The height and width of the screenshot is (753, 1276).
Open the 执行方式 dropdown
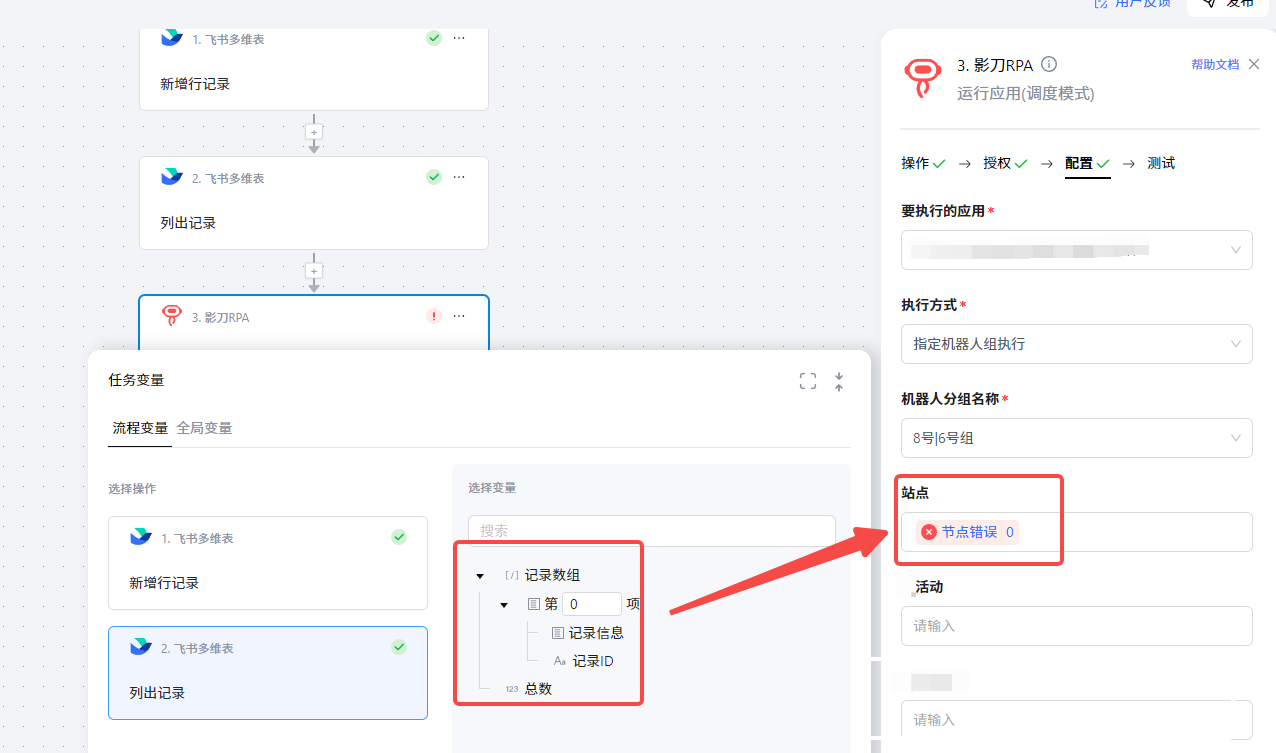click(x=1077, y=344)
